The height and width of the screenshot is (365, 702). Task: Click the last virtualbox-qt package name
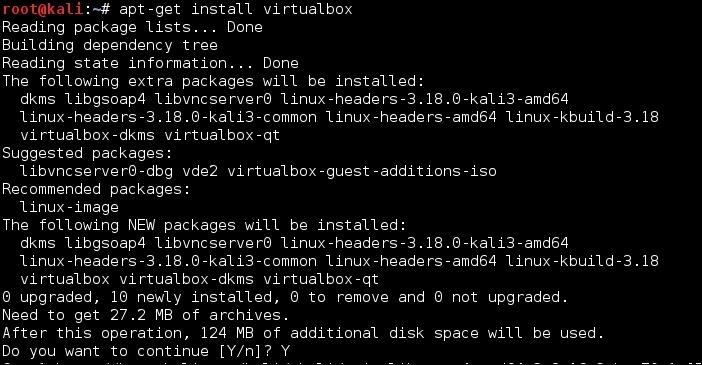pos(321,279)
